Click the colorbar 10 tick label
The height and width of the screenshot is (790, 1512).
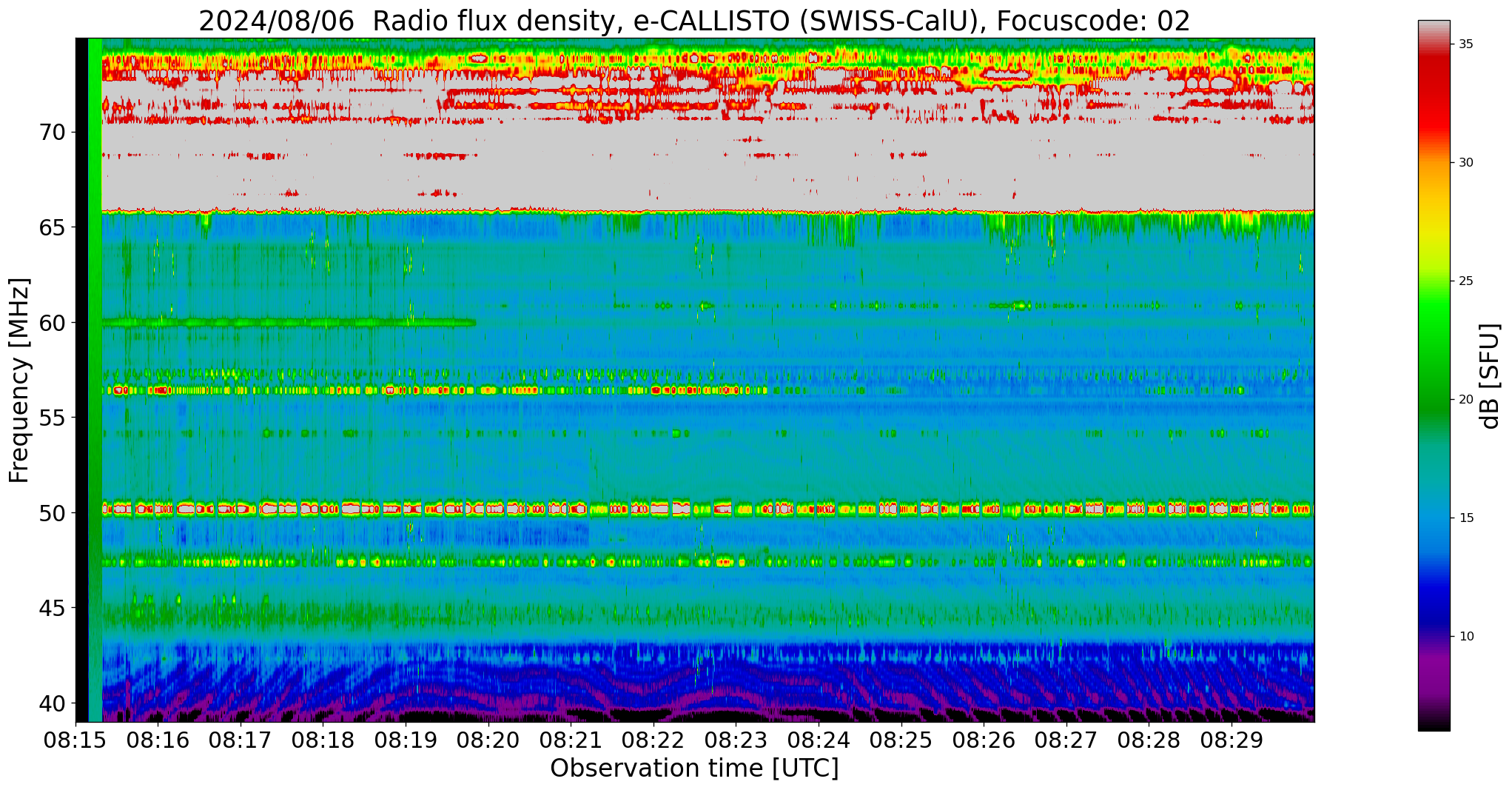point(1465,637)
